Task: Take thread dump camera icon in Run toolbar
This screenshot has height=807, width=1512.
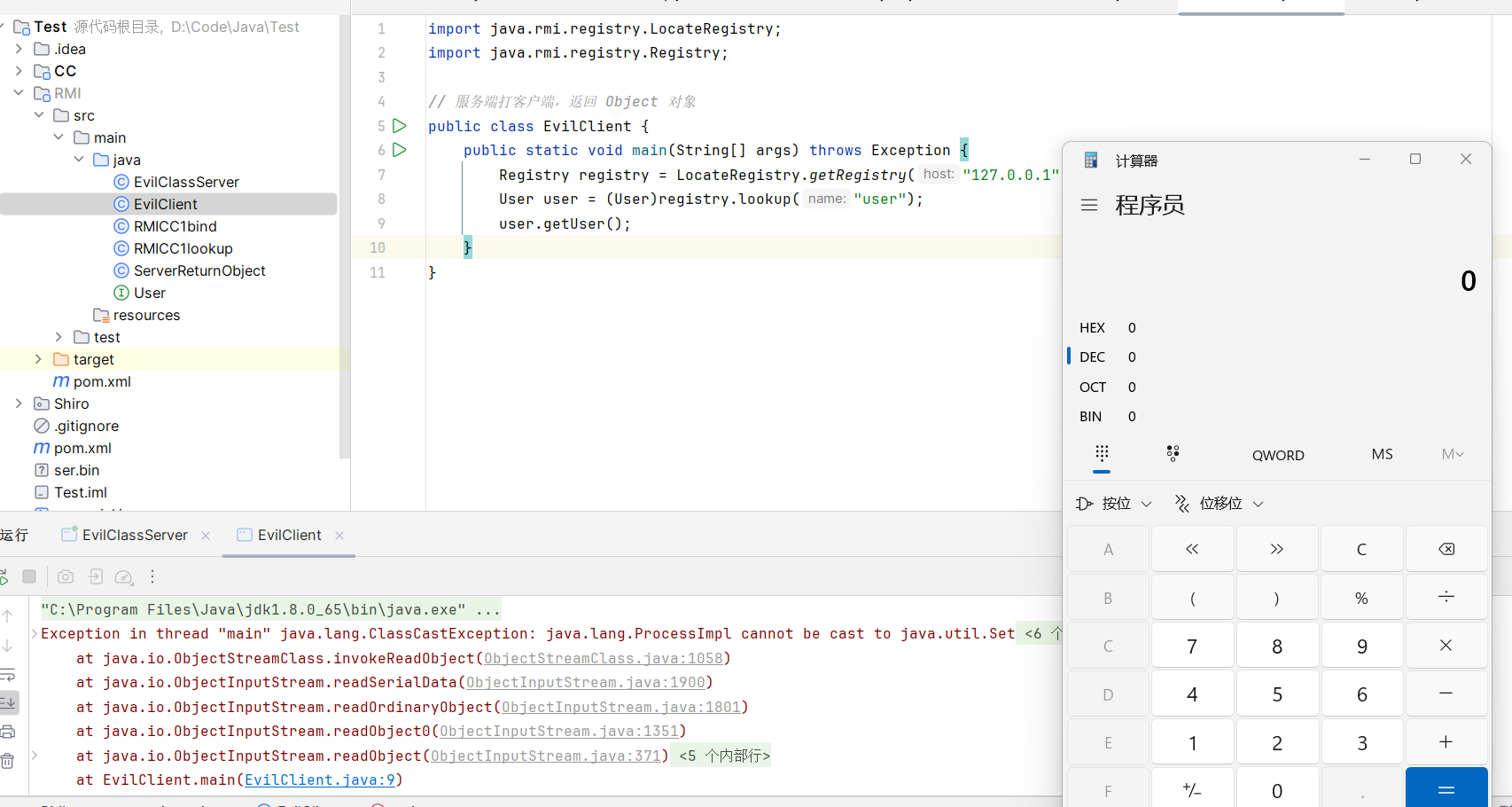Action: pos(66,576)
